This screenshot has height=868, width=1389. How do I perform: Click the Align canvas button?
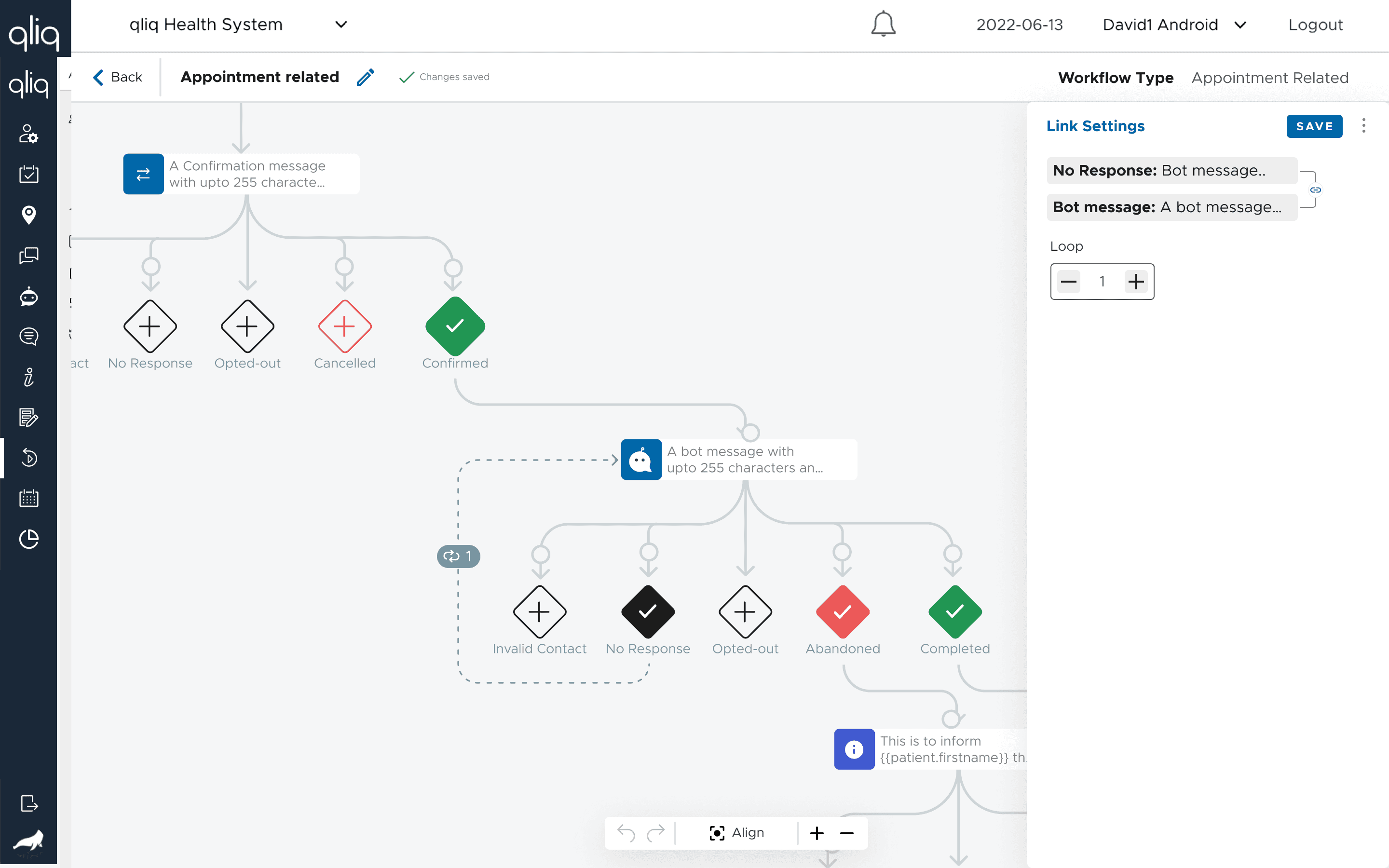(737, 833)
